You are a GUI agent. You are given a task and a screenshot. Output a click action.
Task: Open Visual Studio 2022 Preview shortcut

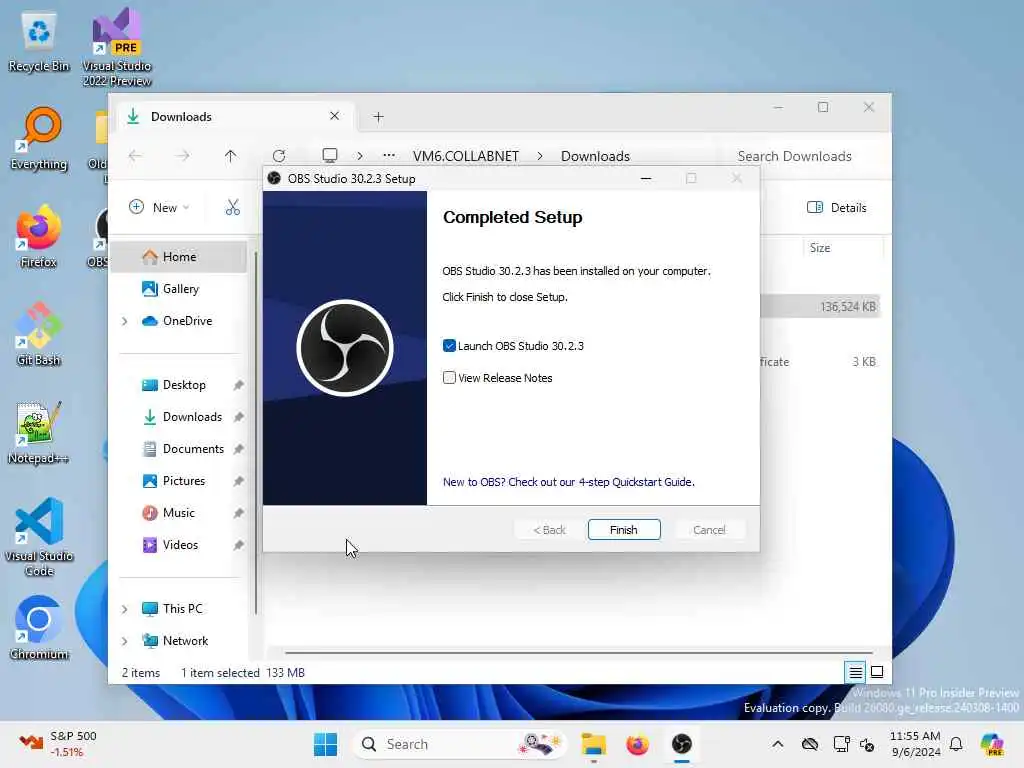coord(117,47)
